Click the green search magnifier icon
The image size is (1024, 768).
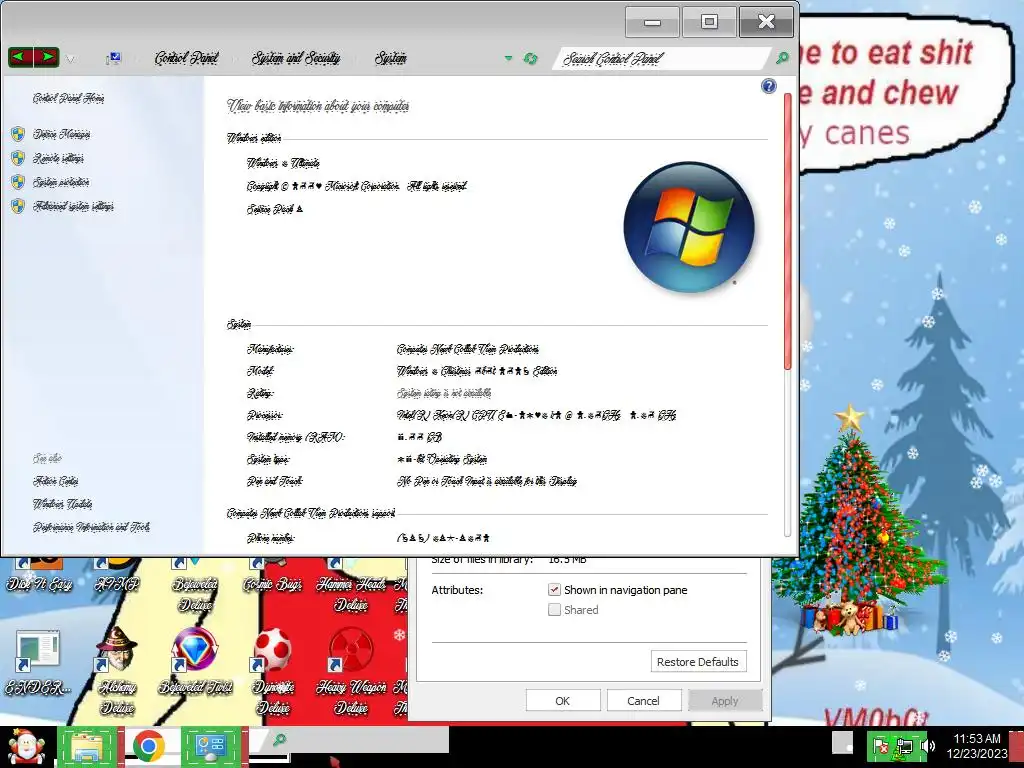(x=782, y=58)
